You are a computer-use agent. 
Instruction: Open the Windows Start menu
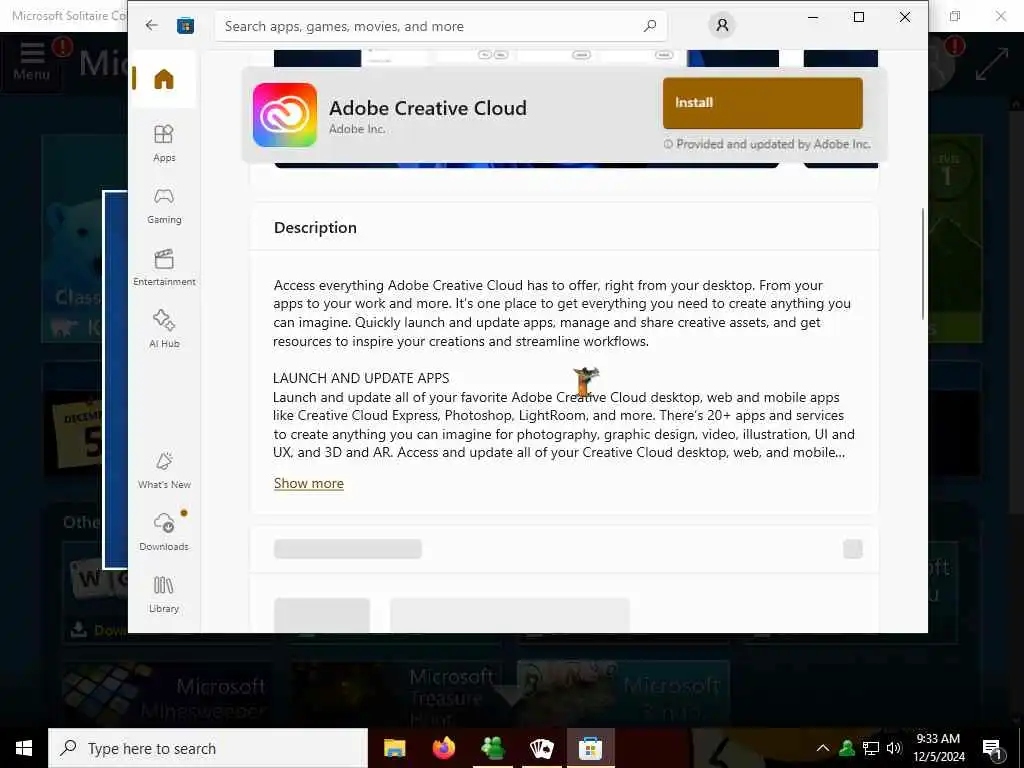point(24,748)
